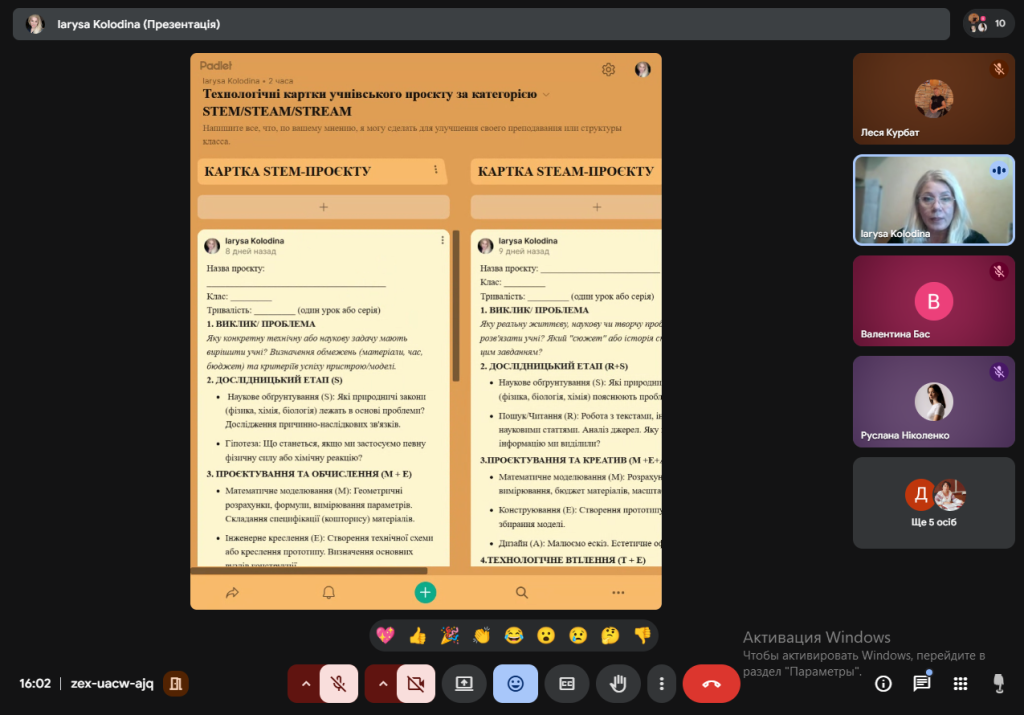
Task: Click the red leave call button
Action: click(711, 684)
